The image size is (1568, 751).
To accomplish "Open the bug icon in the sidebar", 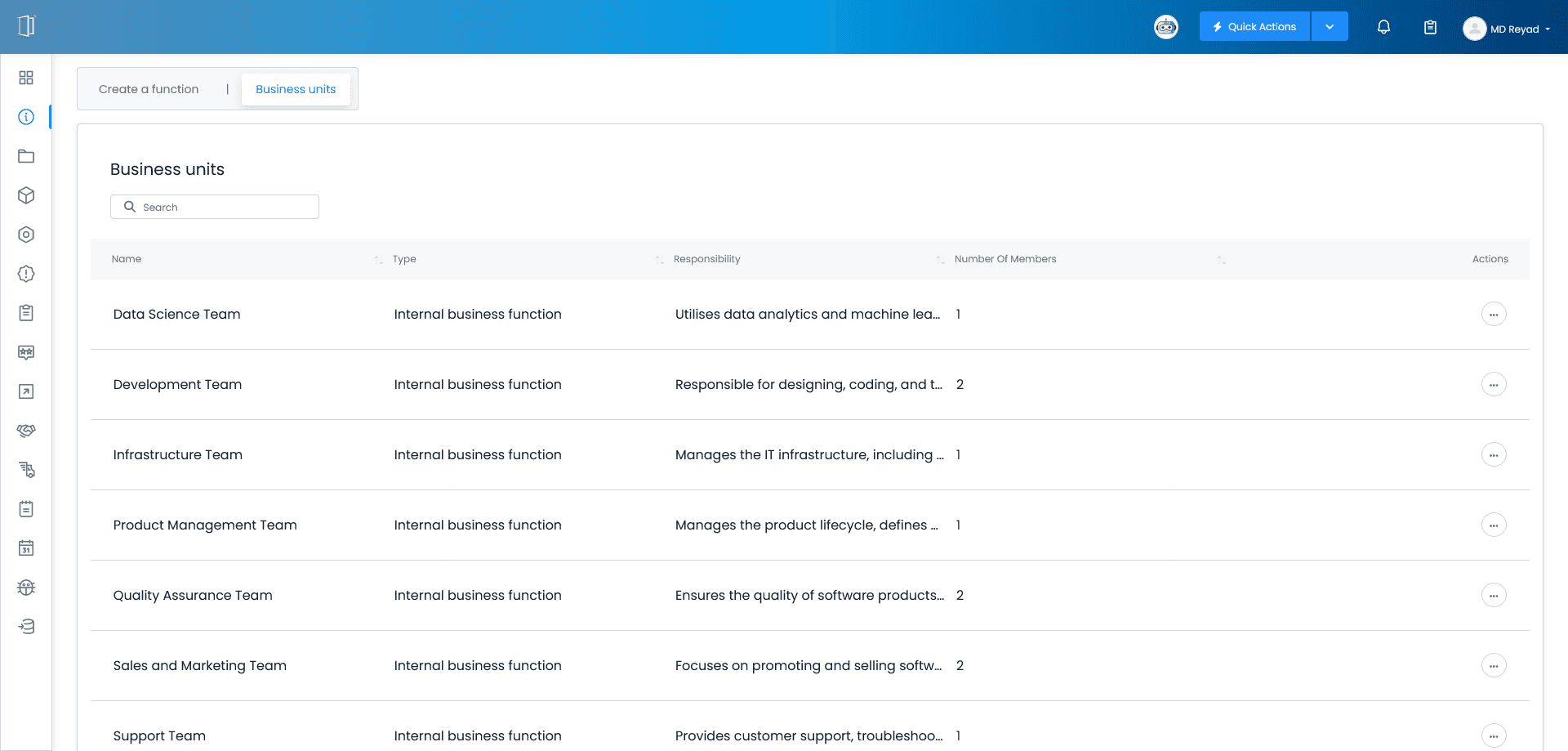I will tap(26, 588).
